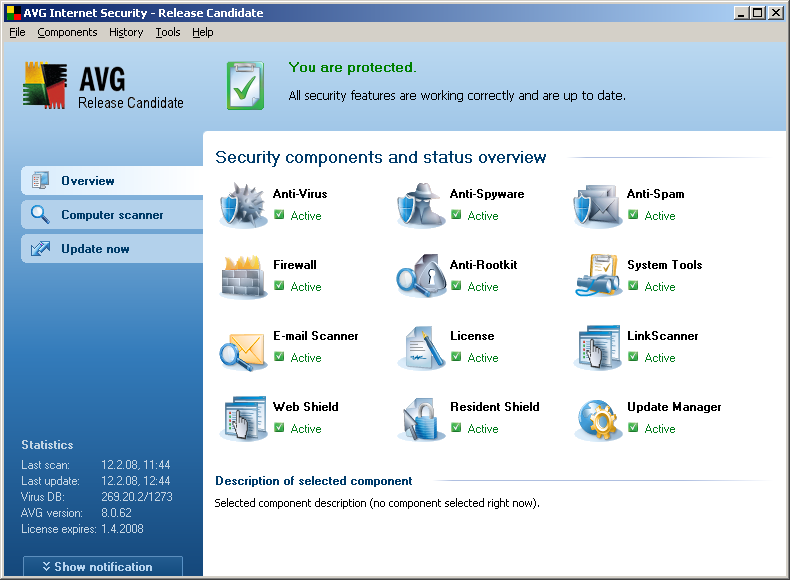Screen dimensions: 790x580
Task: Click the 'You are protected.' status text
Action: pyautogui.click(x=352, y=68)
